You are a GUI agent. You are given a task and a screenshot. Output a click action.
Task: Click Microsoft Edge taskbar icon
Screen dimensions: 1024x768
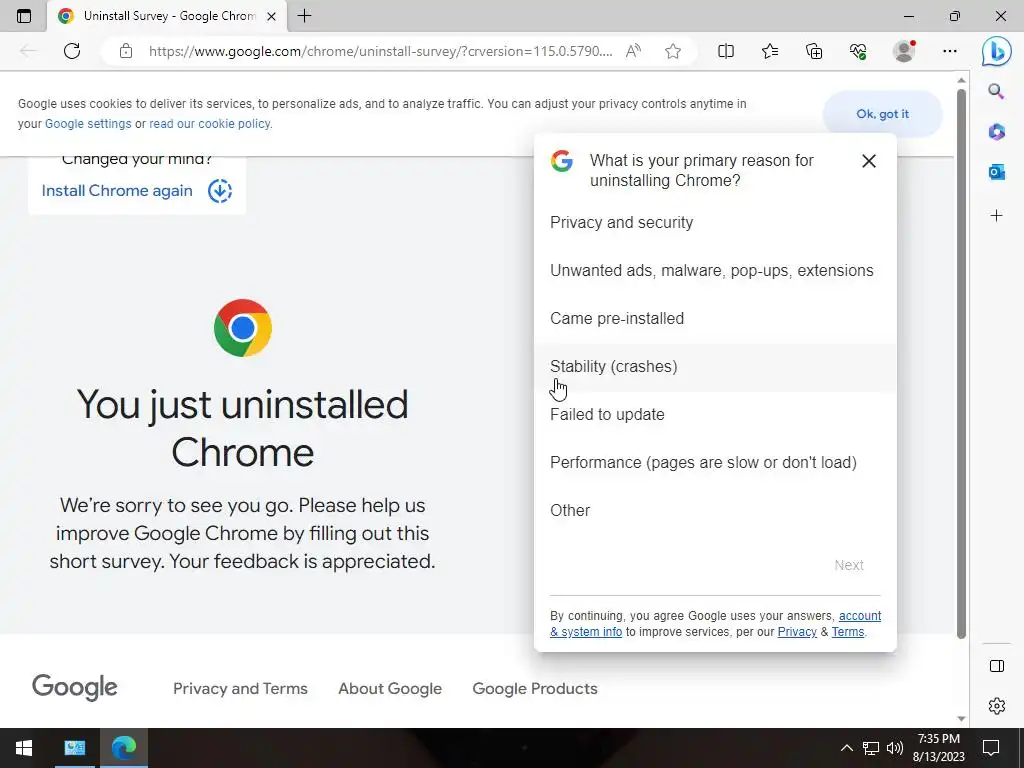pyautogui.click(x=123, y=748)
